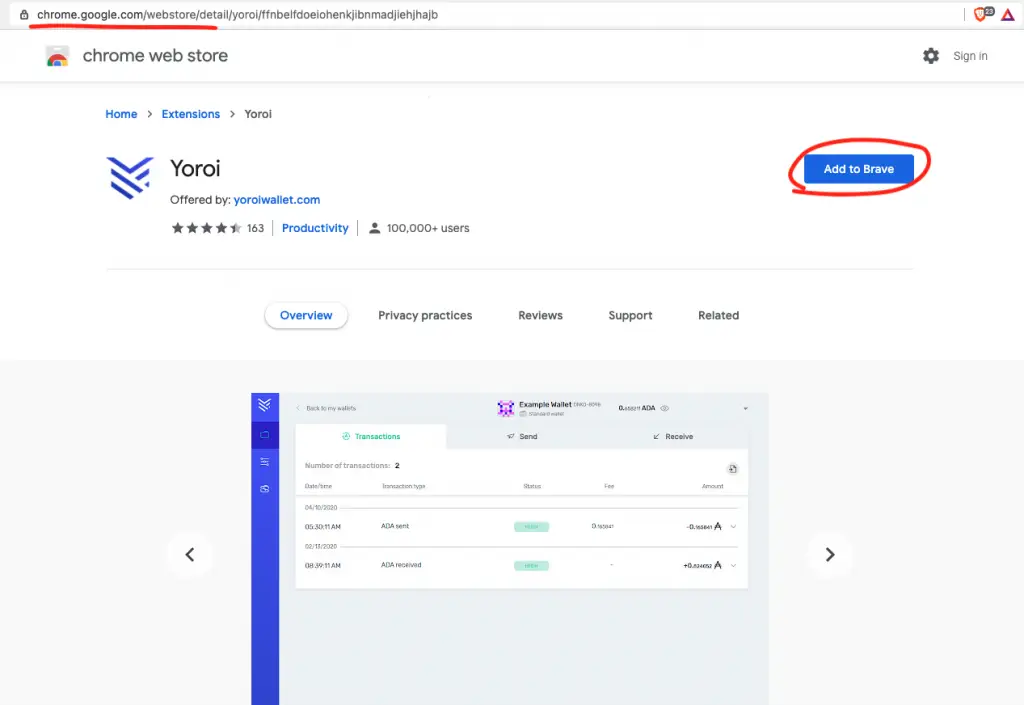The width and height of the screenshot is (1024, 705).
Task: Click the address bar URL
Action: [237, 14]
